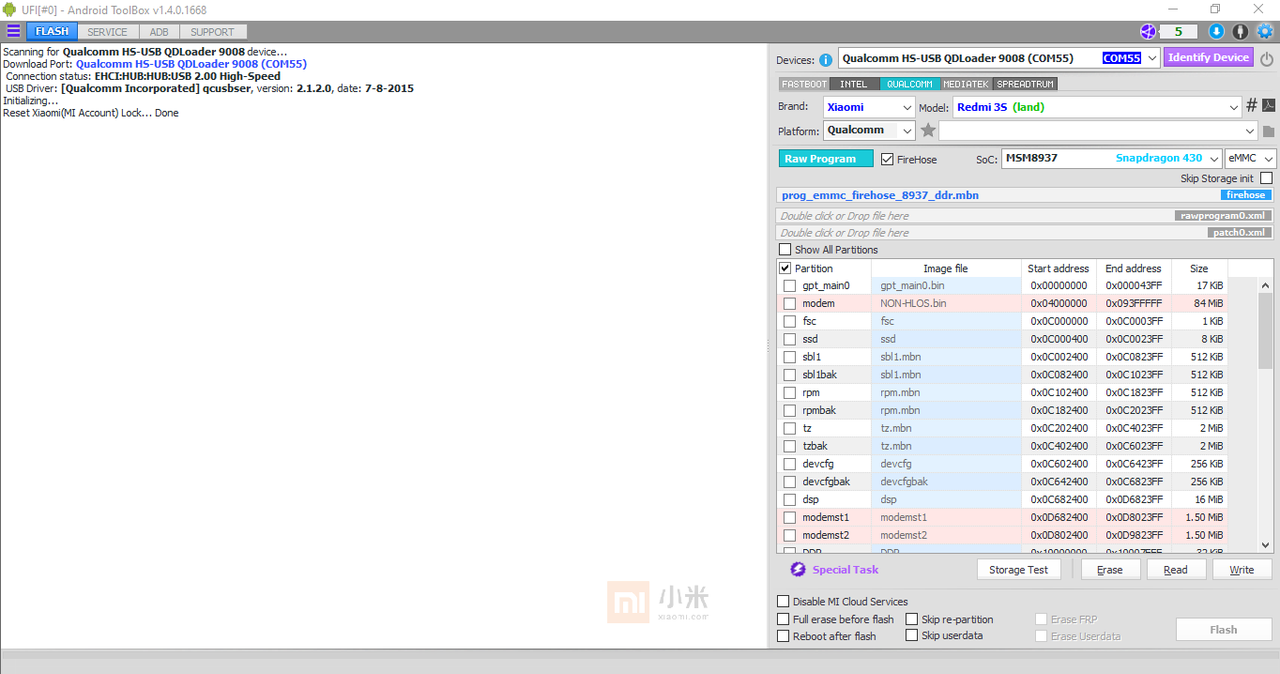
Task: Click the Raw Program button
Action: coord(826,158)
